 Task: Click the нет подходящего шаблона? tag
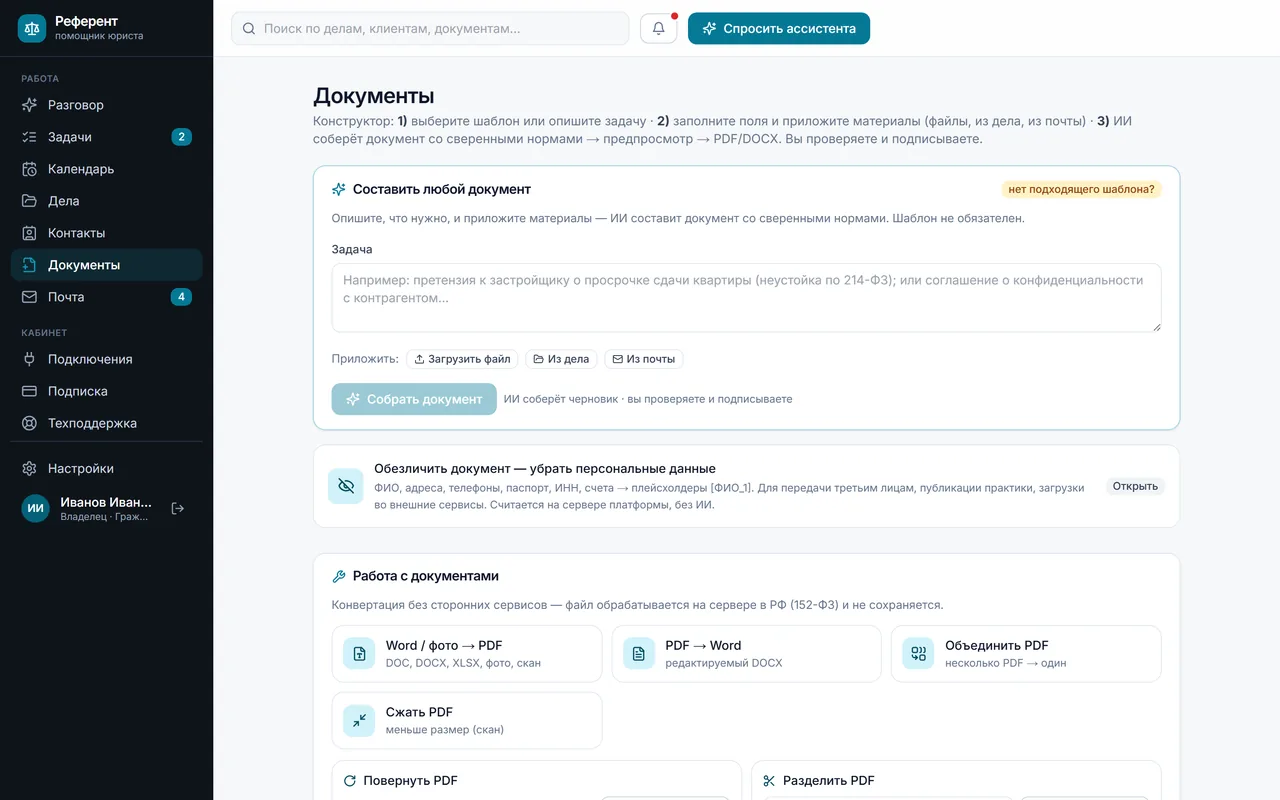[x=1081, y=189]
